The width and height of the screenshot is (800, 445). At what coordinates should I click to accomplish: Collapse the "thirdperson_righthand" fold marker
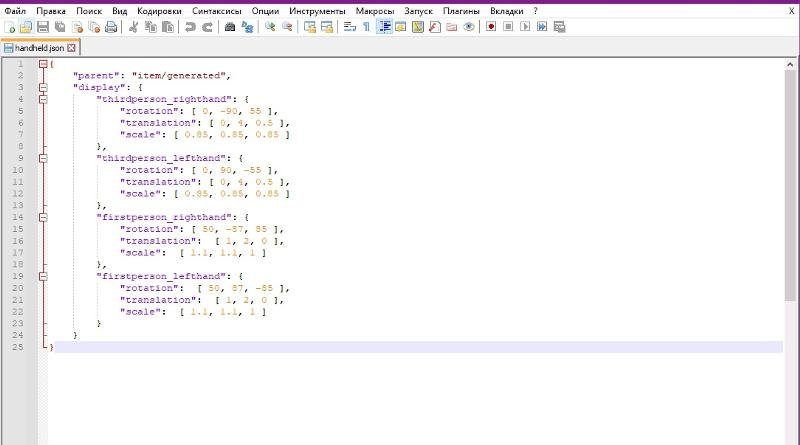pos(43,99)
